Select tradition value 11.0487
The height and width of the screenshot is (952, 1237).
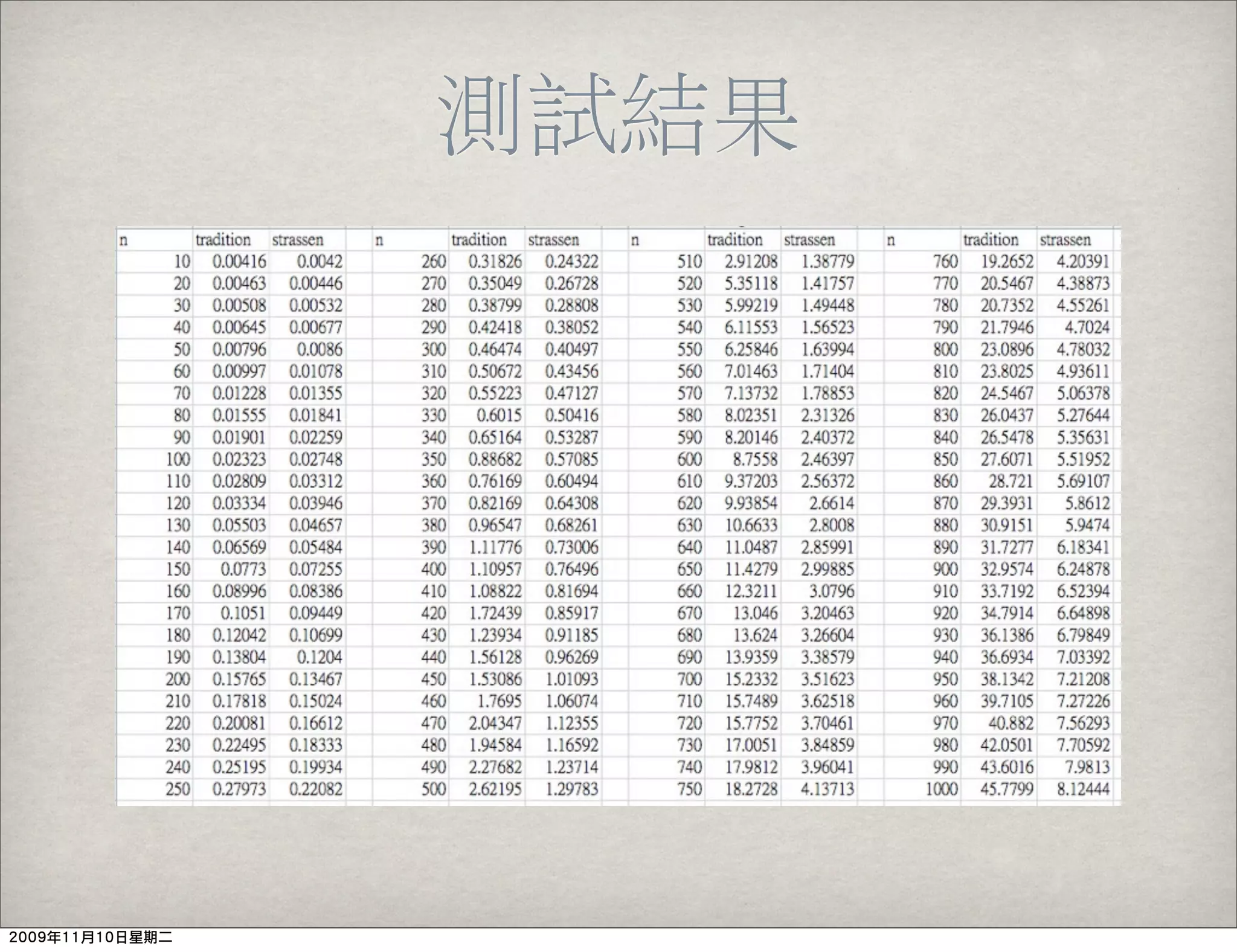pyautogui.click(x=751, y=547)
